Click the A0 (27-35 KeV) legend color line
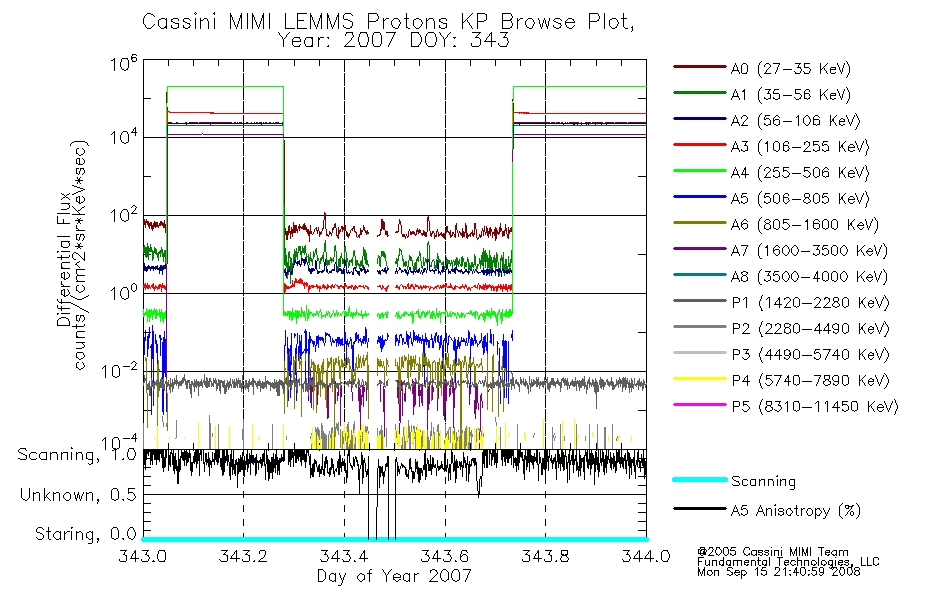950x600 pixels. click(x=700, y=67)
